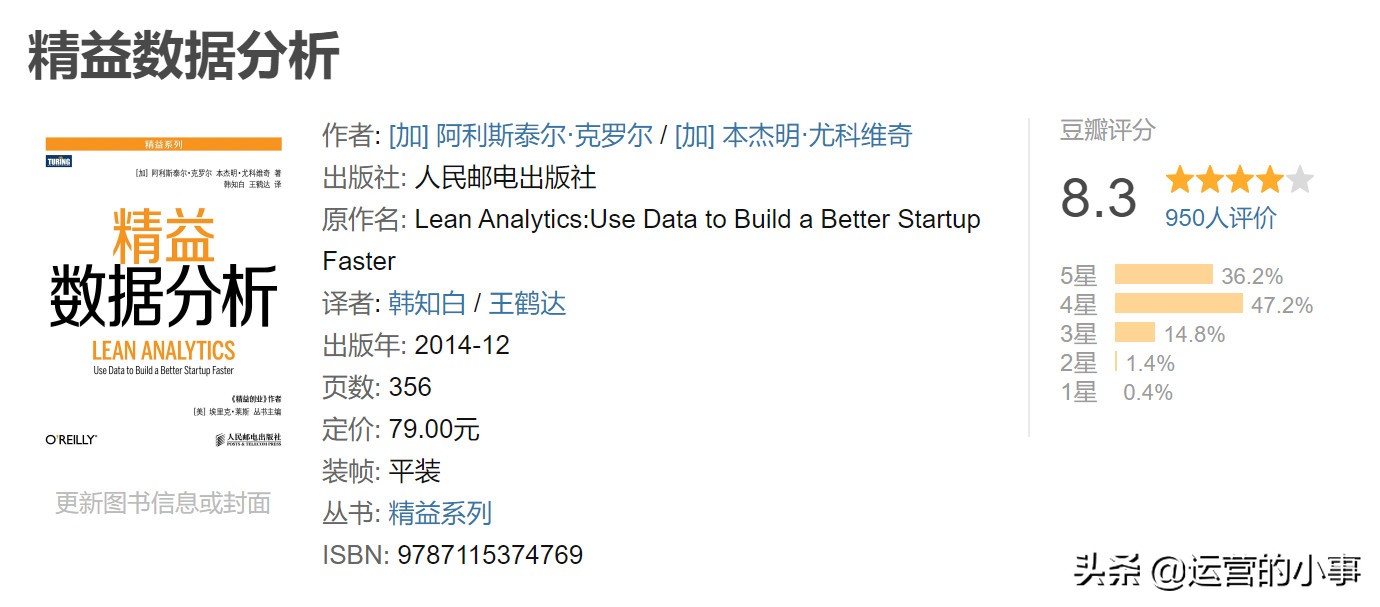Click the 8.3 rating score

click(1099, 198)
